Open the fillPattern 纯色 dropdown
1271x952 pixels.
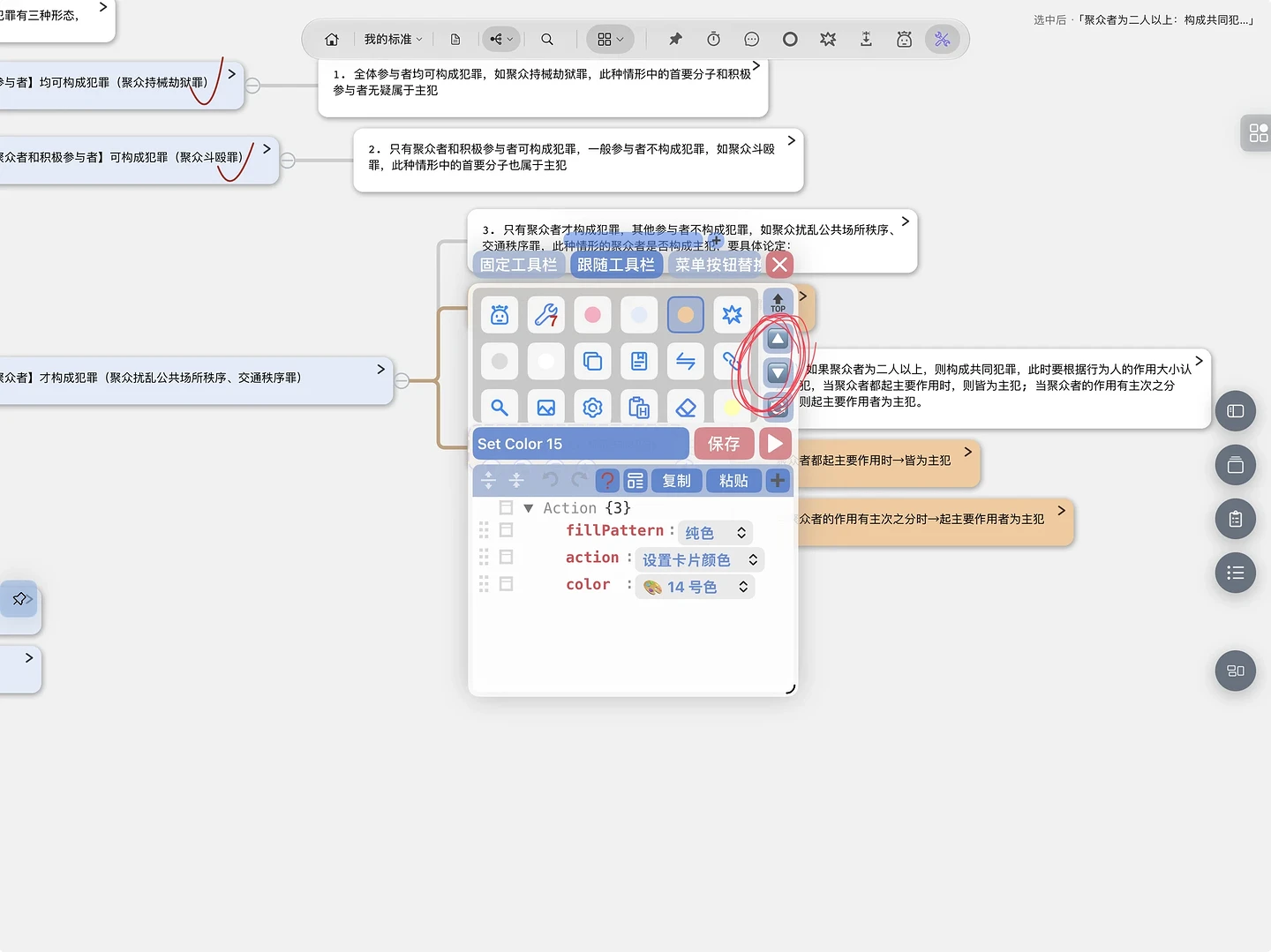point(716,533)
